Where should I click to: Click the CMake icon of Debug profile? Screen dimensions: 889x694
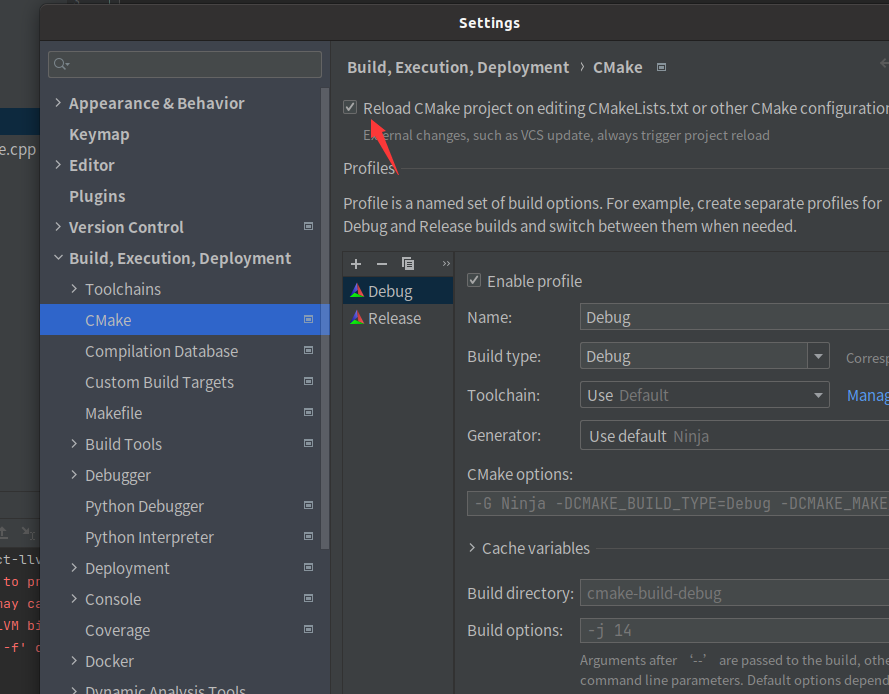357,291
